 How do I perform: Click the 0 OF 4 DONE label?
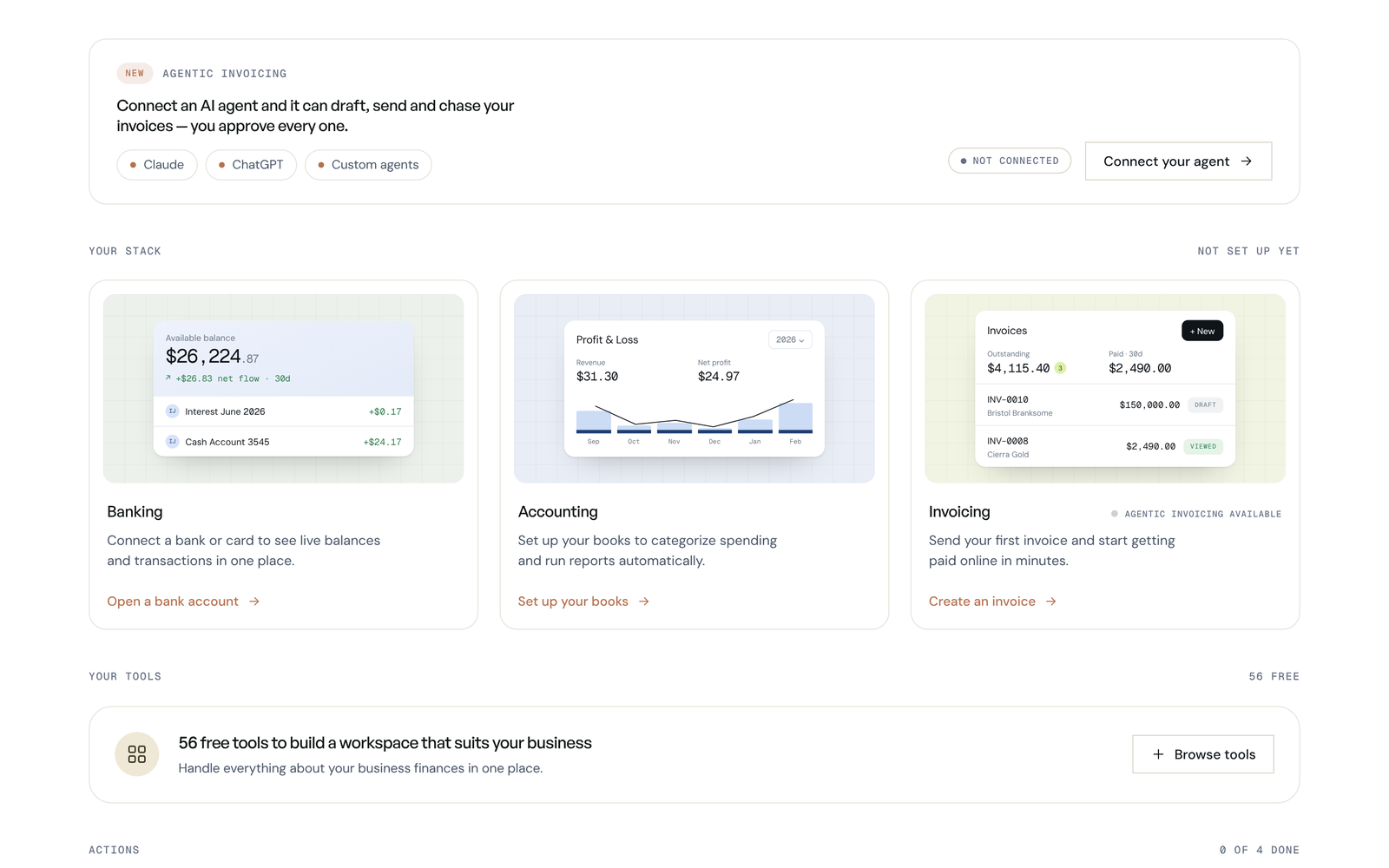click(x=1260, y=851)
